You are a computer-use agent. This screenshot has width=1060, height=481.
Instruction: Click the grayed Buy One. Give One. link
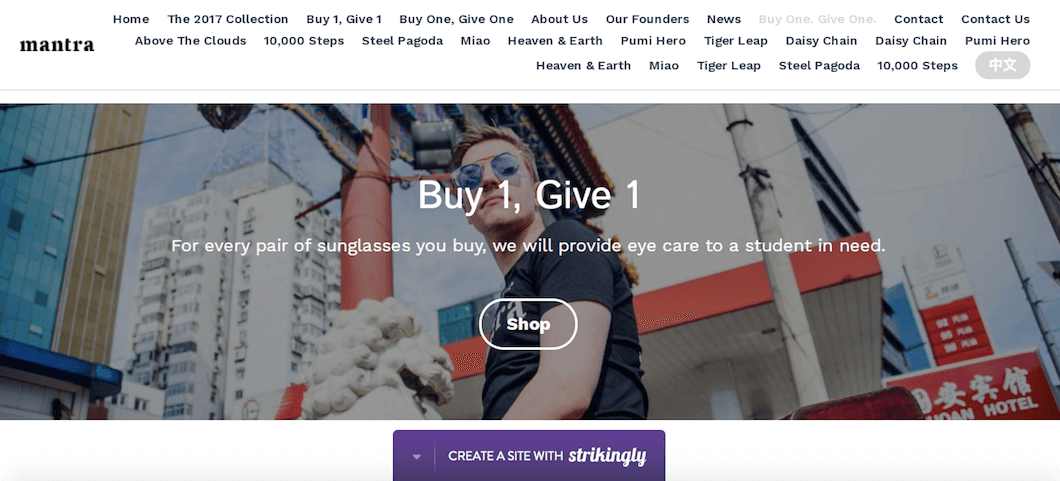coord(817,19)
